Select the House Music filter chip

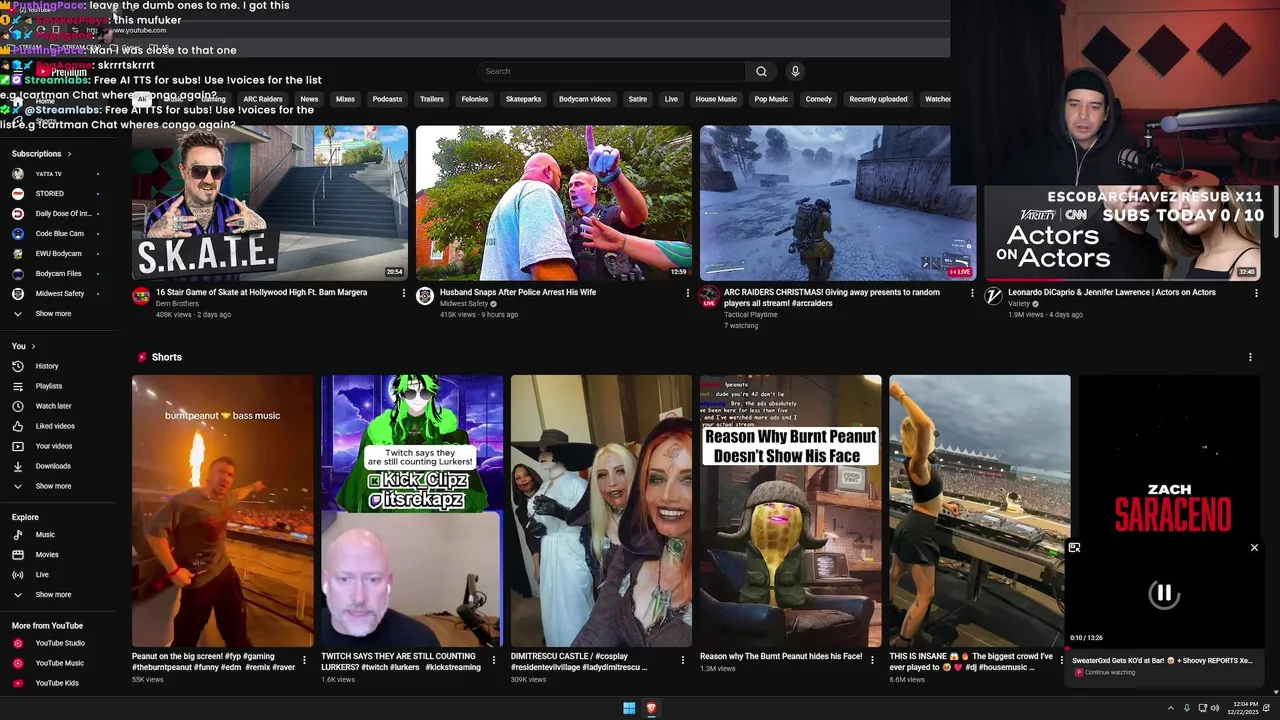[716, 99]
